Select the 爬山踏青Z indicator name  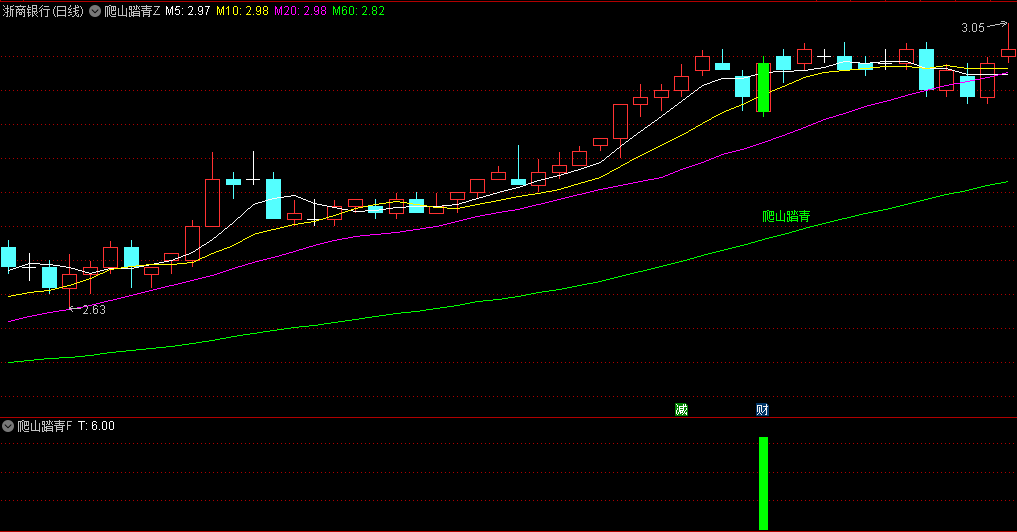[132, 11]
